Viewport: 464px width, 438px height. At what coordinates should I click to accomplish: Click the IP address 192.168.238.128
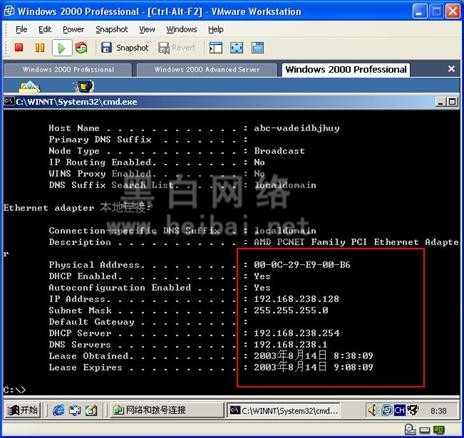coord(296,299)
